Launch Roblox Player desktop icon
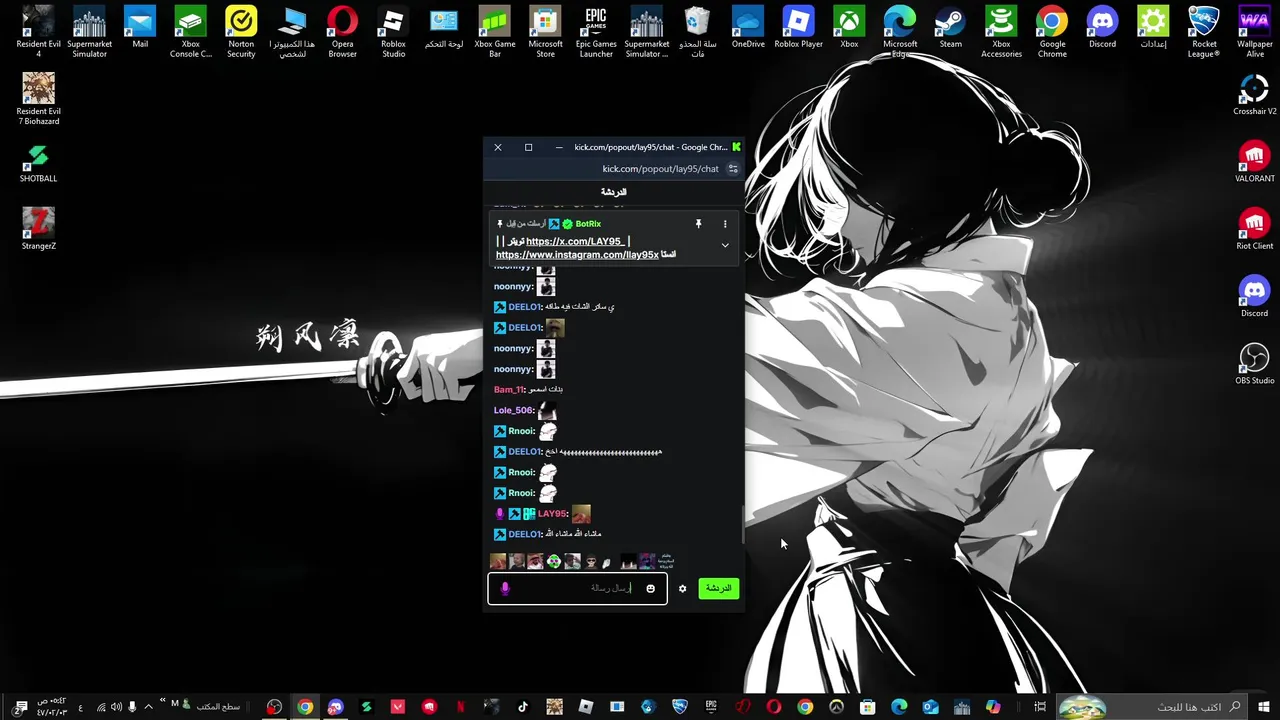The height and width of the screenshot is (720, 1280). click(798, 27)
